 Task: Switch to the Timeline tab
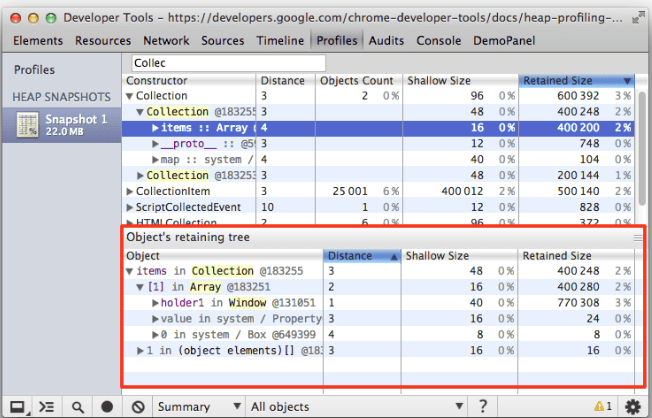280,41
